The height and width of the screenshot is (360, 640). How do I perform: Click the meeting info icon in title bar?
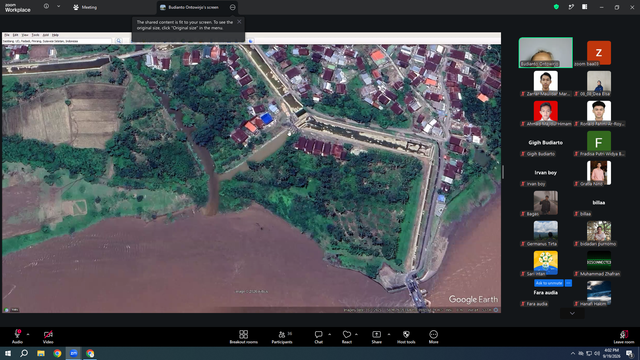pyautogui.click(x=46, y=6)
